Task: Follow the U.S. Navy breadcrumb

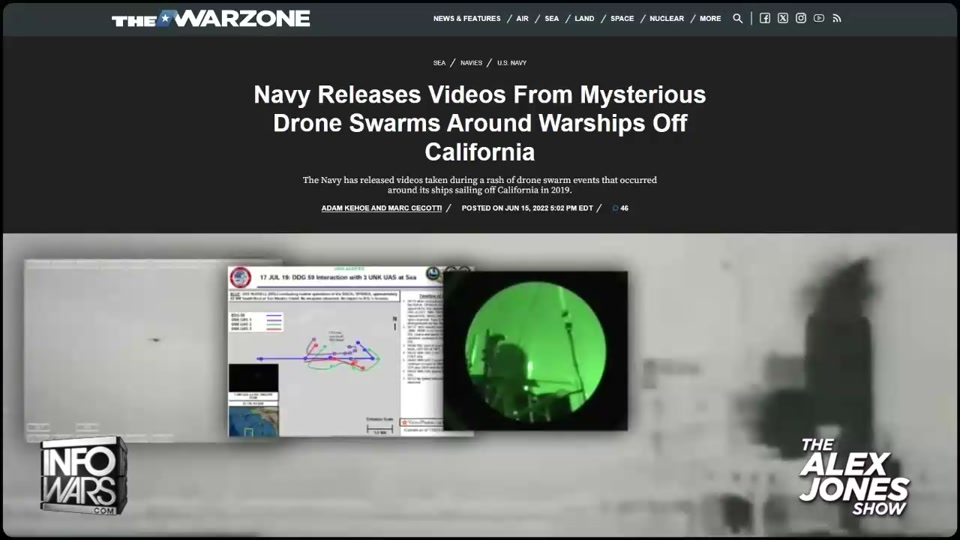Action: coord(511,63)
